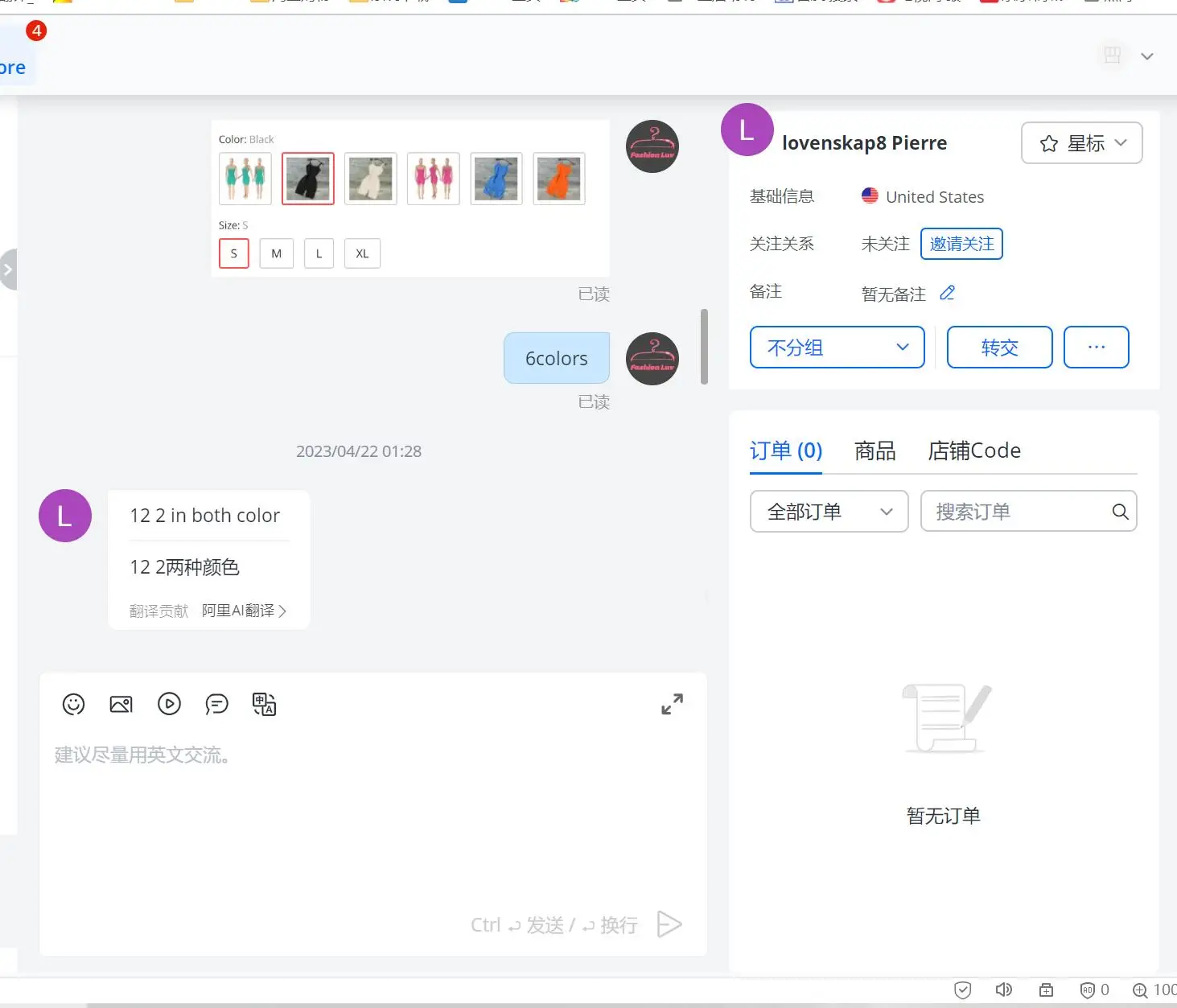Toggle the translation icon in chat toolbar

click(264, 704)
